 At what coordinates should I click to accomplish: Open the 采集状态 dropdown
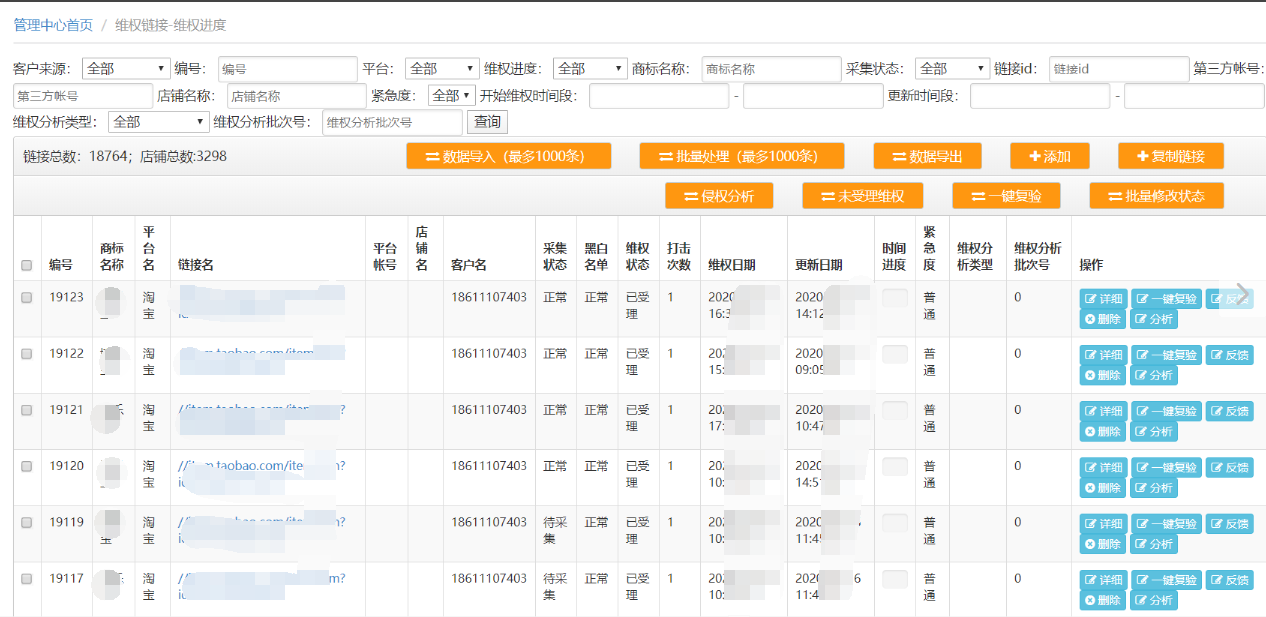(x=952, y=69)
